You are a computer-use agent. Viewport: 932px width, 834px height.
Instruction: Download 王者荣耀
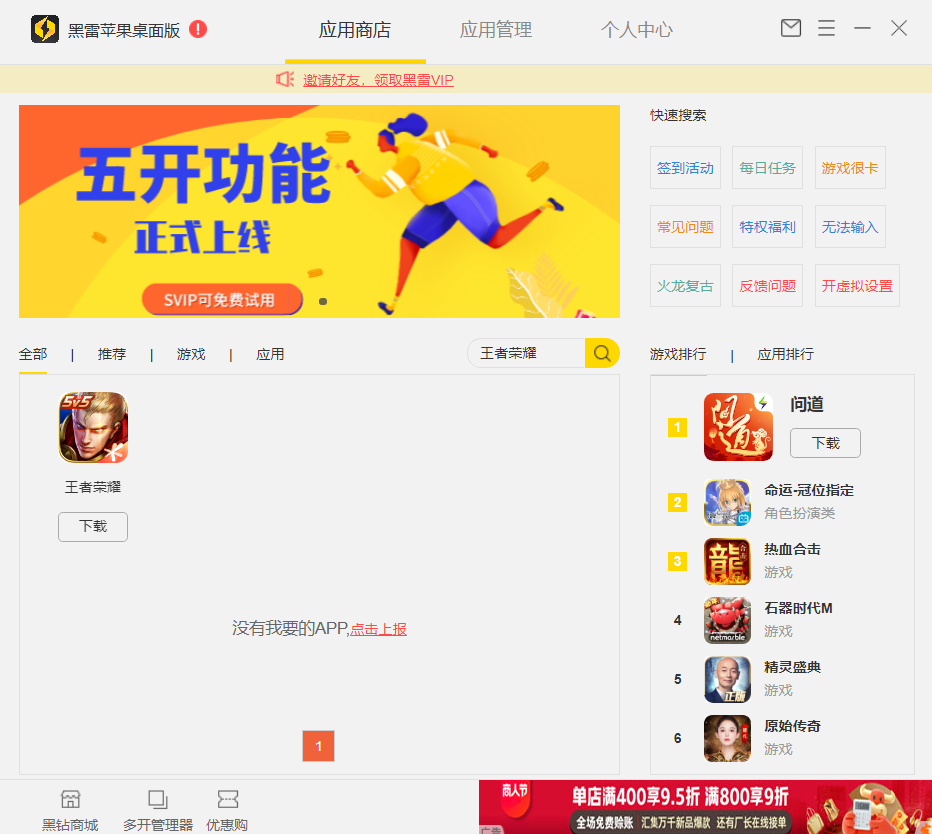[92, 526]
